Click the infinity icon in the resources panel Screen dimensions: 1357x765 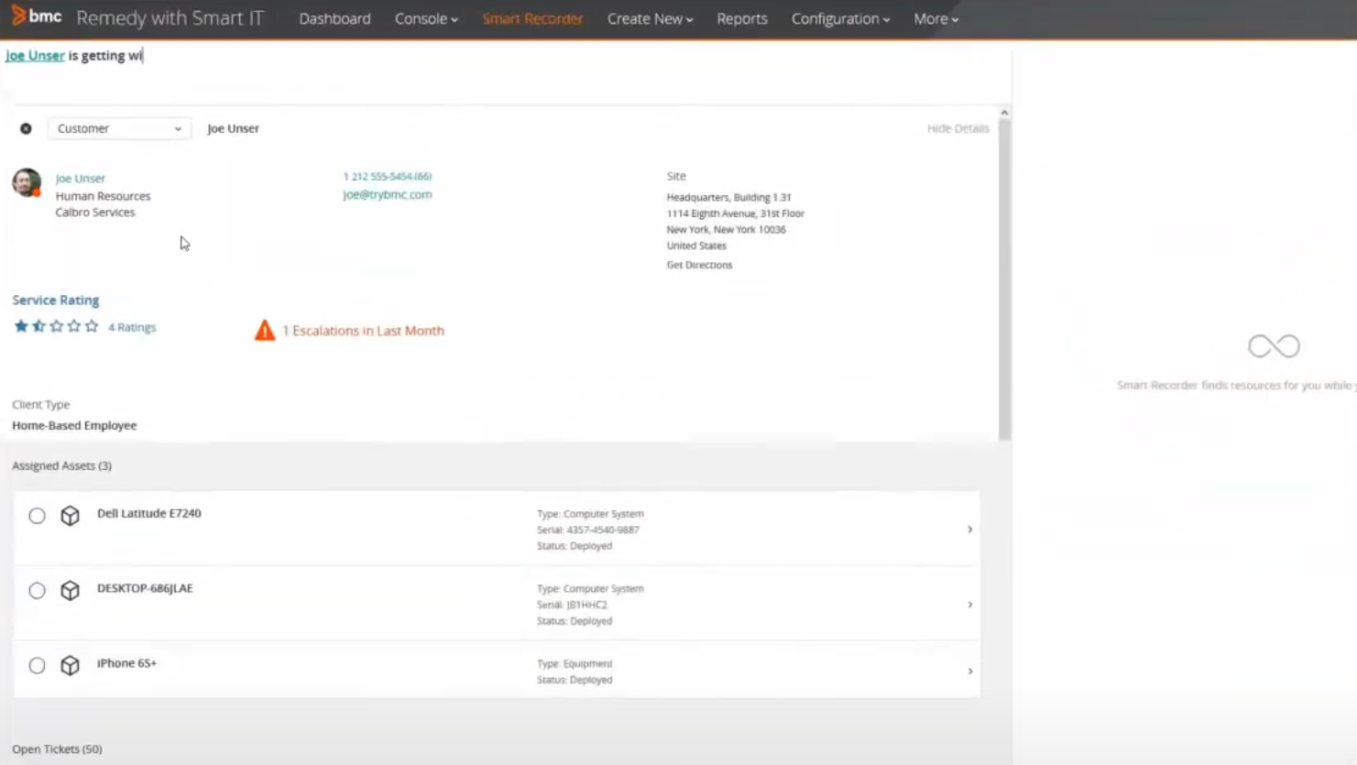pos(1272,345)
